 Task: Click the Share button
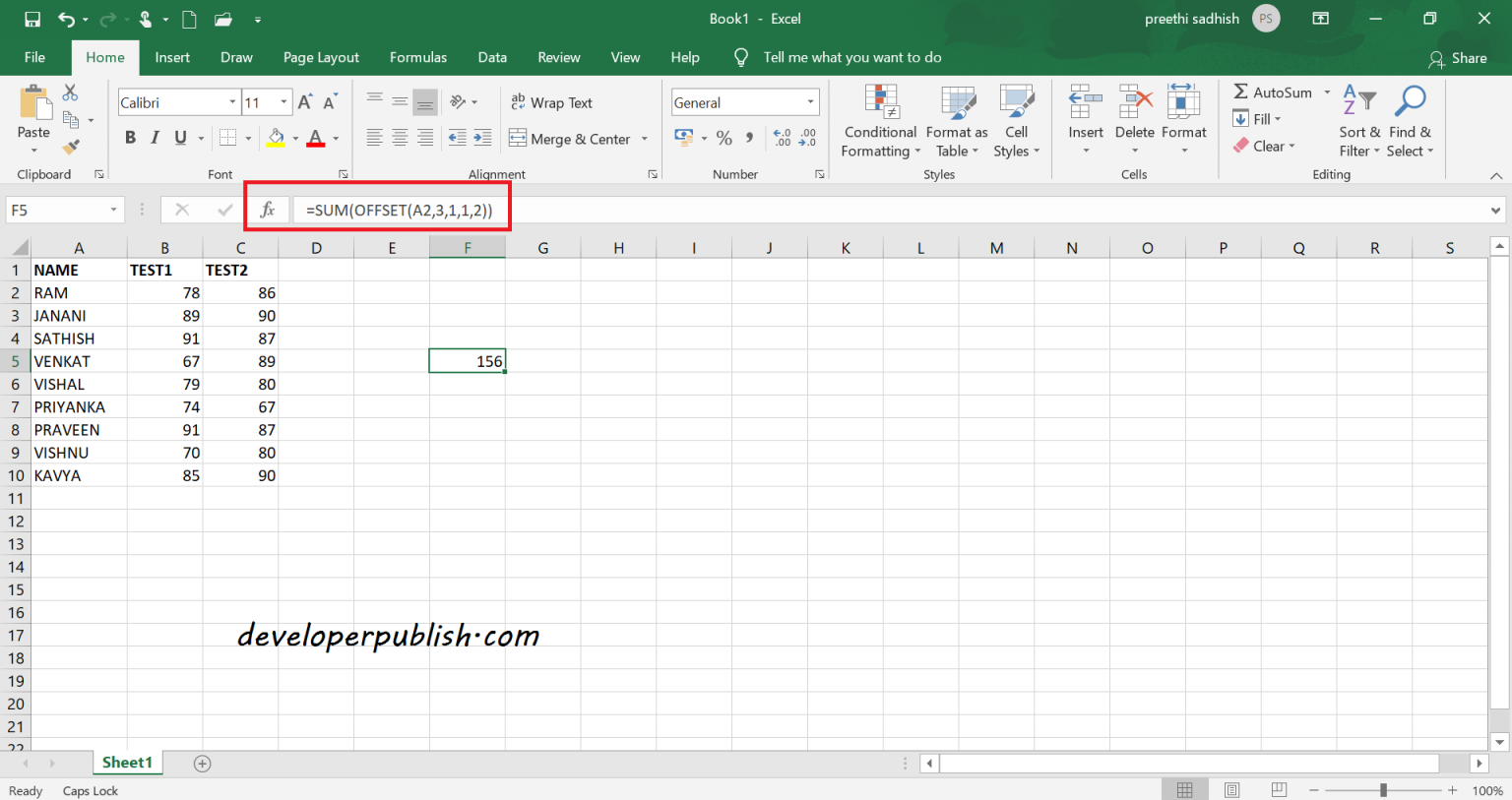point(1460,57)
